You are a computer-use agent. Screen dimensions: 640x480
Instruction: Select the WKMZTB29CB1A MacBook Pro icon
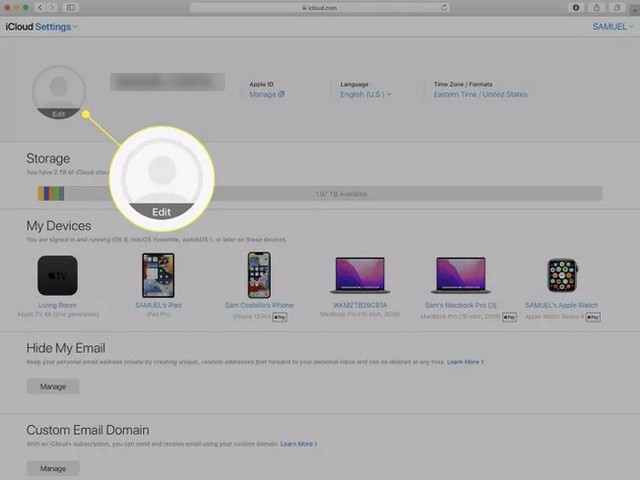click(x=359, y=275)
